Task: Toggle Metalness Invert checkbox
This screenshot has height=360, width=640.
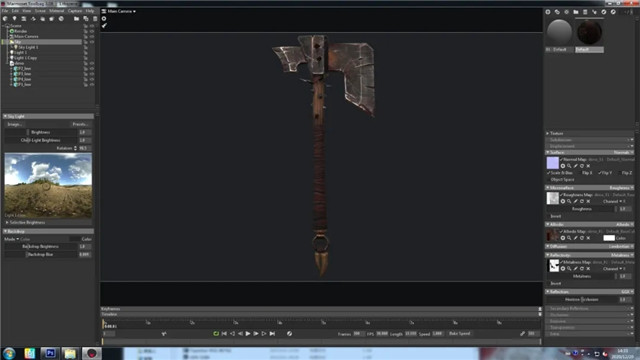Action: point(549,283)
